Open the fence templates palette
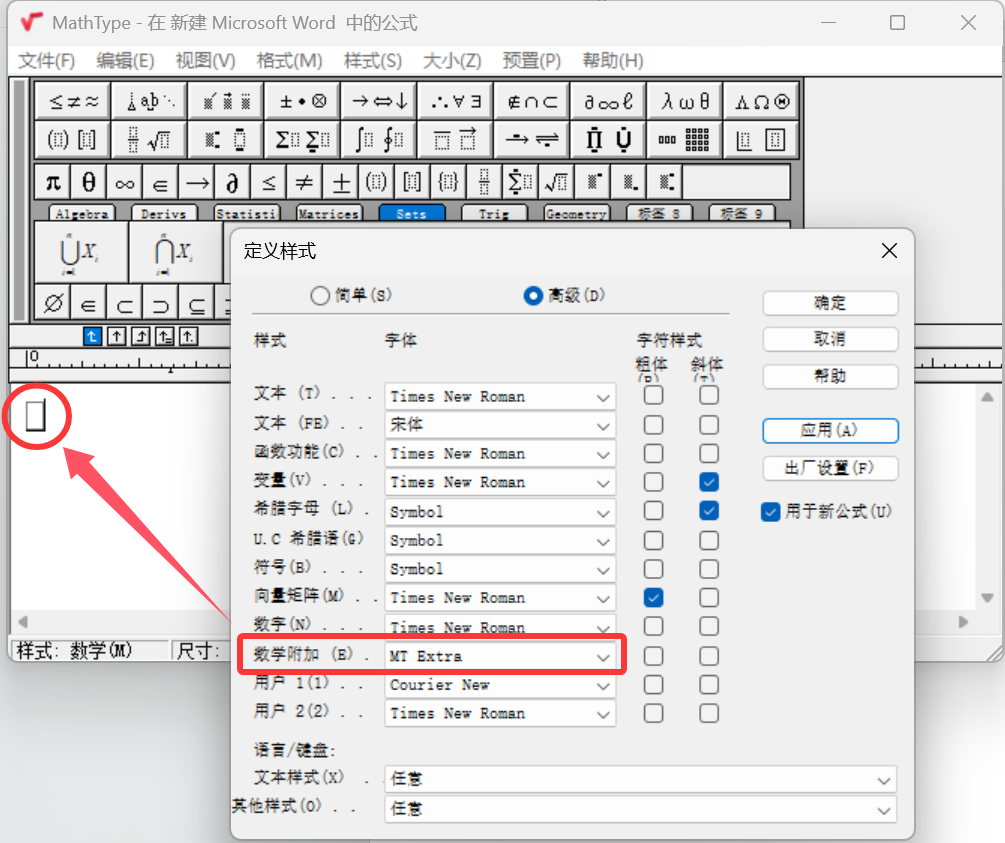Image resolution: width=1005 pixels, height=843 pixels. 72,139
